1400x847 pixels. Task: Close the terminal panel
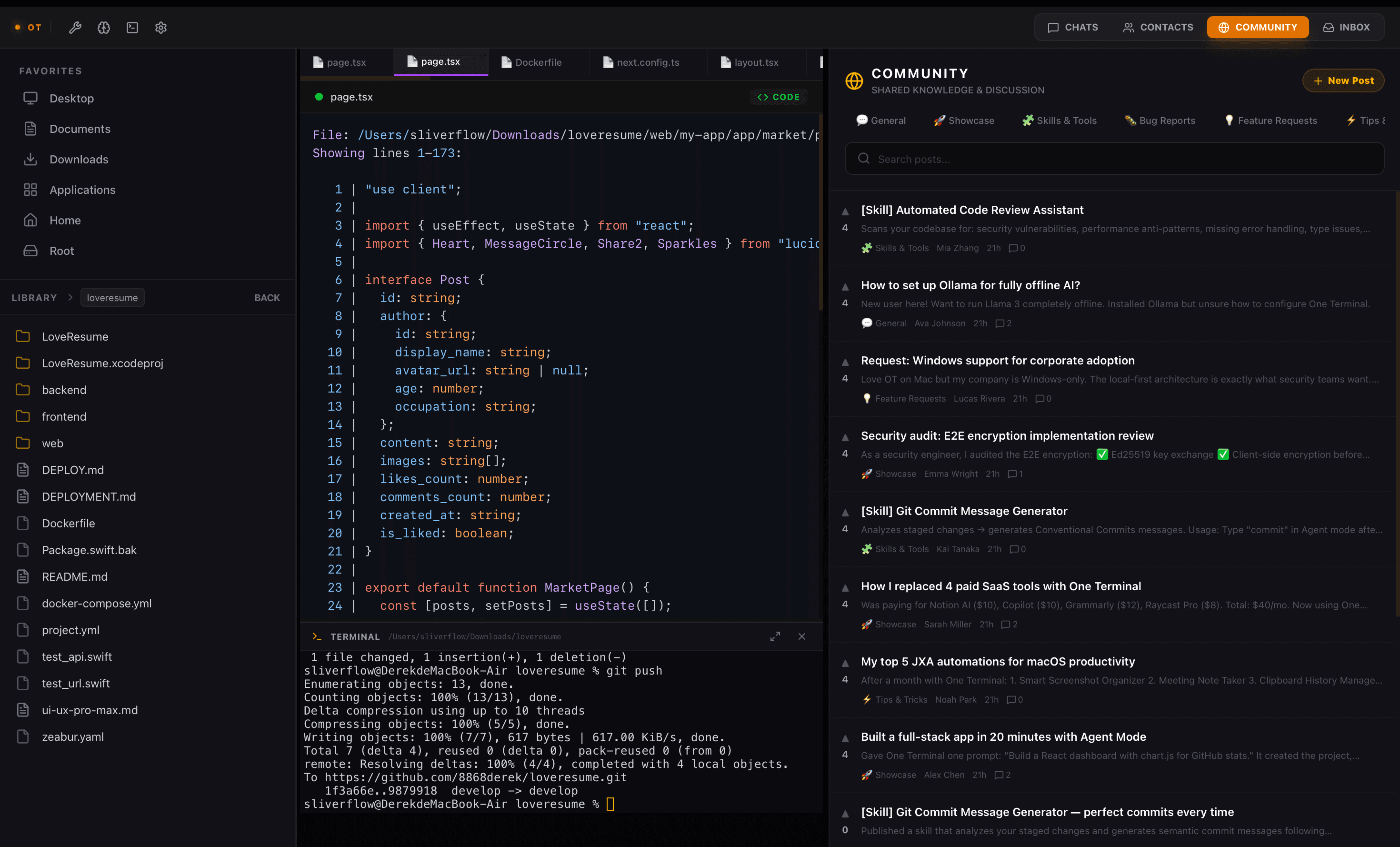click(x=802, y=636)
